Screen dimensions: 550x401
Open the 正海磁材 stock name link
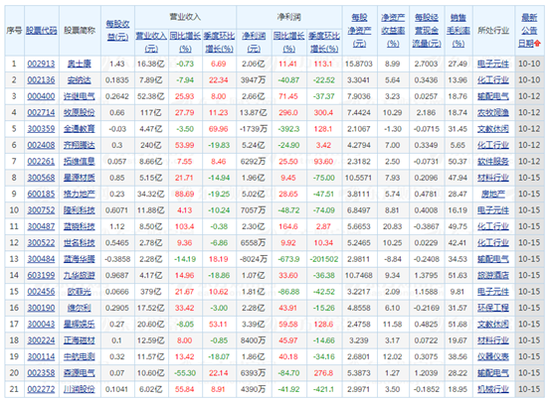(x=79, y=340)
